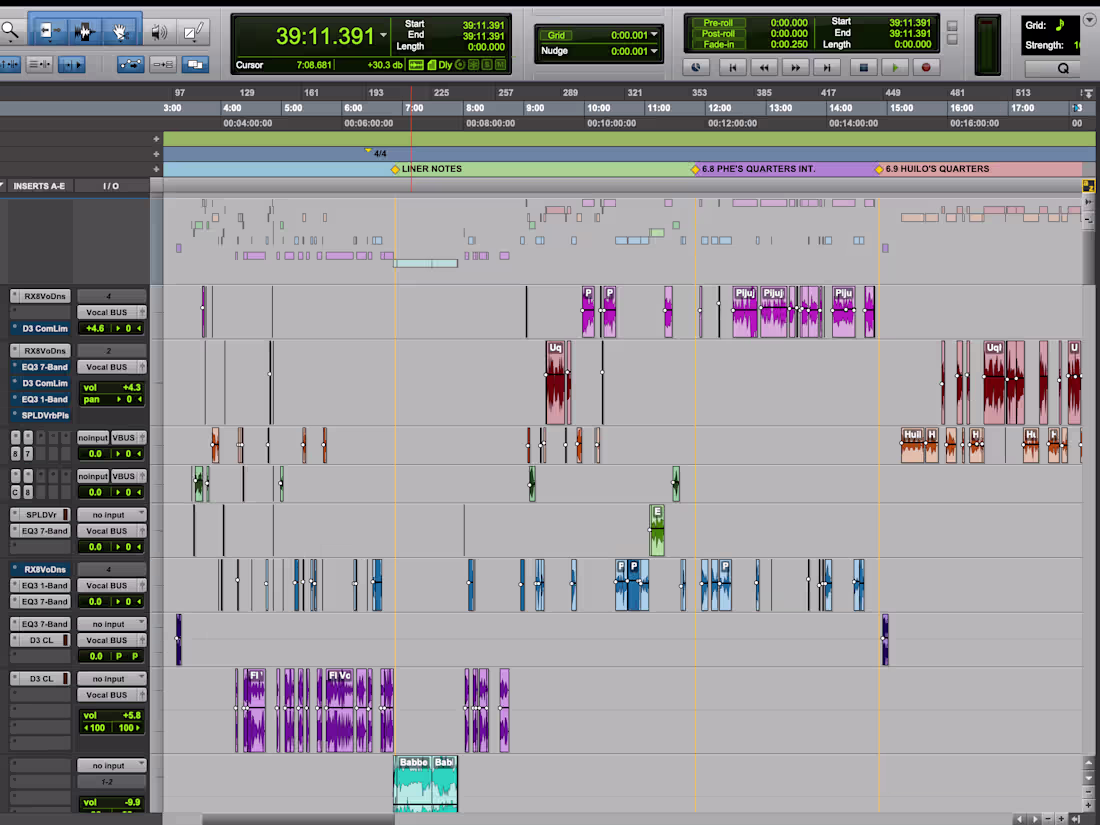The image size is (1100, 825).
Task: Open main counter time format dropdown
Action: tap(383, 35)
